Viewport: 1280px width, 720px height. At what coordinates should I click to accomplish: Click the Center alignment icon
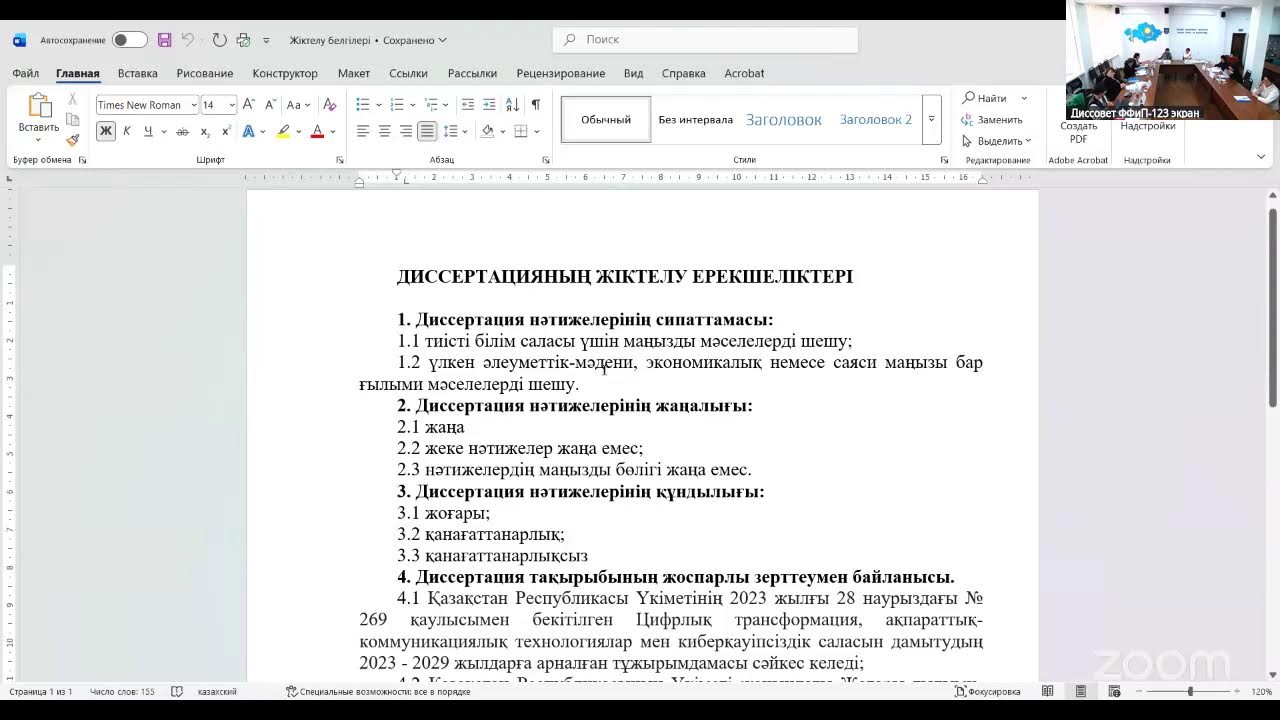tap(384, 131)
